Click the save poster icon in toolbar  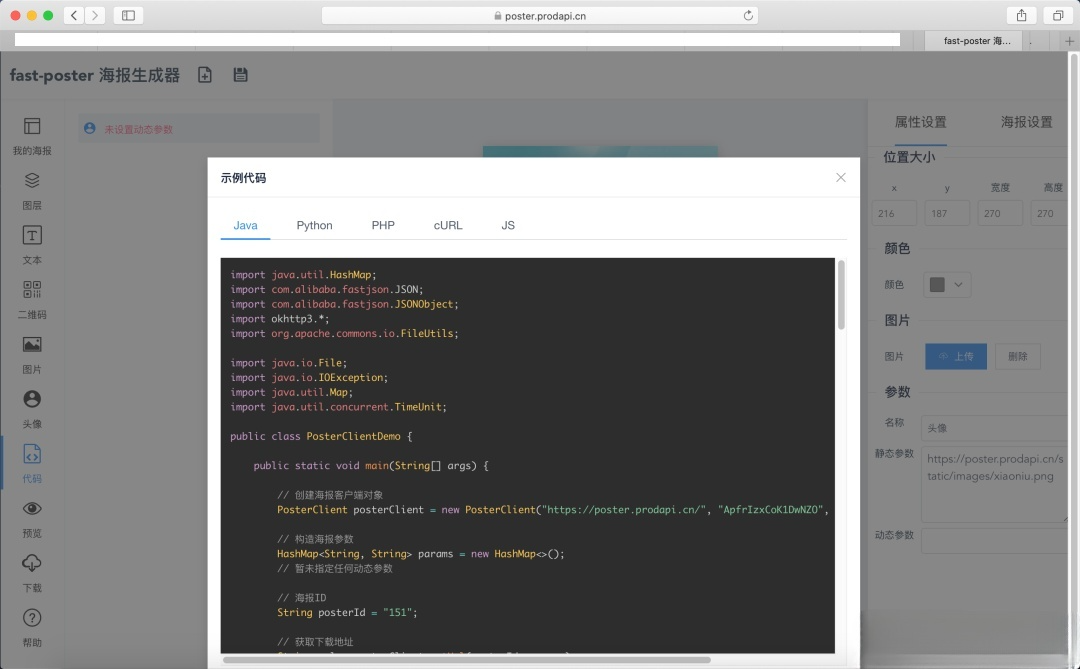tap(240, 74)
